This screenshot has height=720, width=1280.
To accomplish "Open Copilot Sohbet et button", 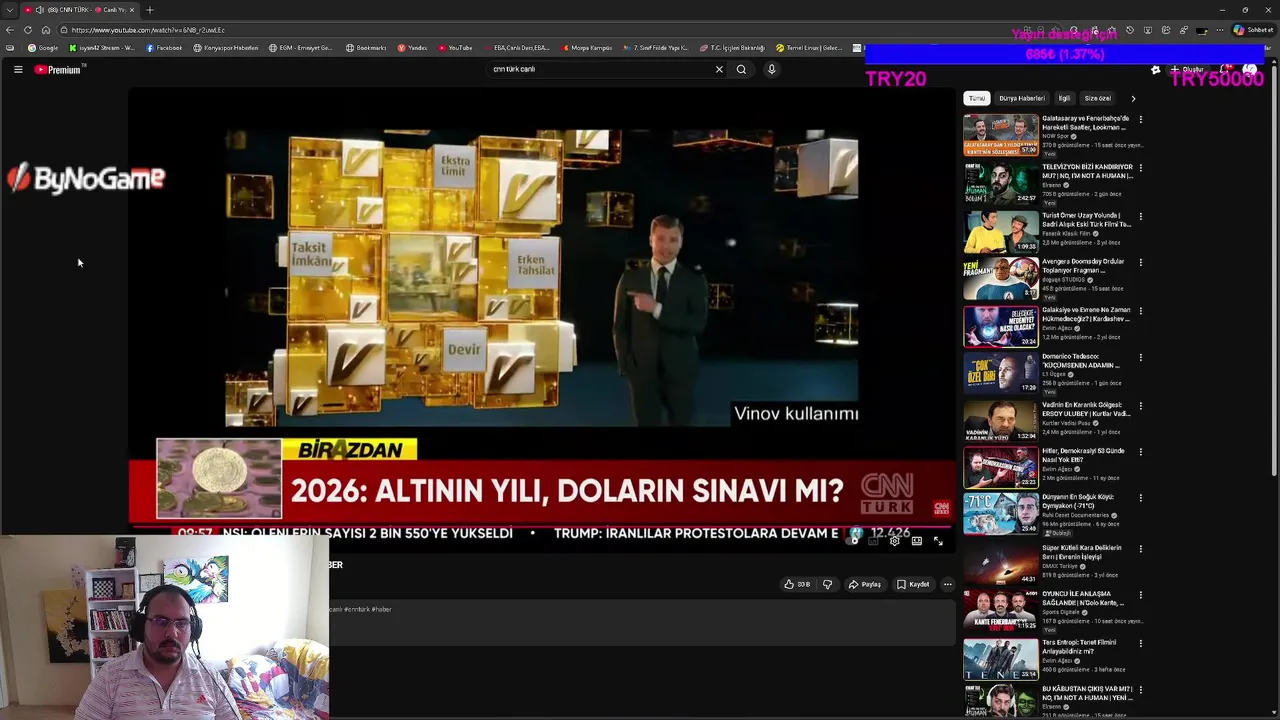I will coord(1254,30).
